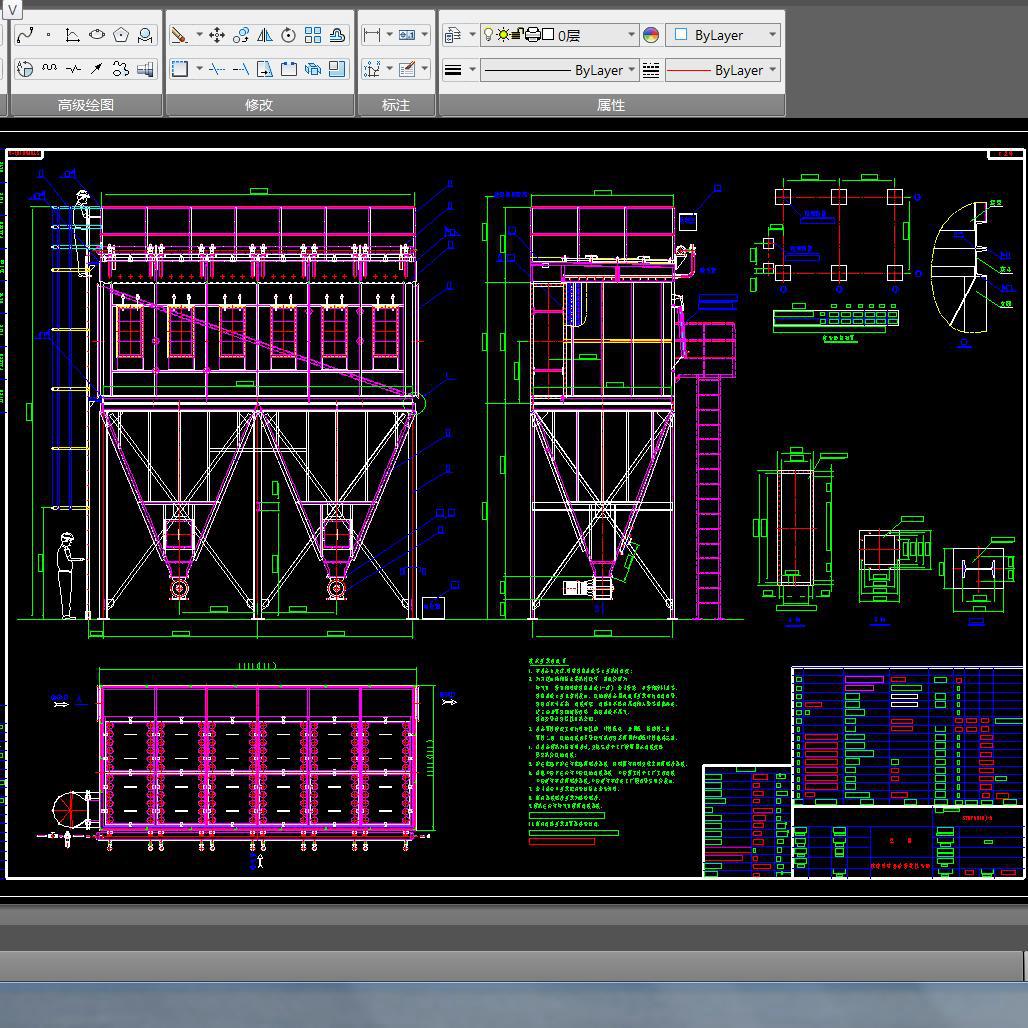This screenshot has height=1028, width=1028.
Task: Select the Move tool with four arrows
Action: [216, 35]
